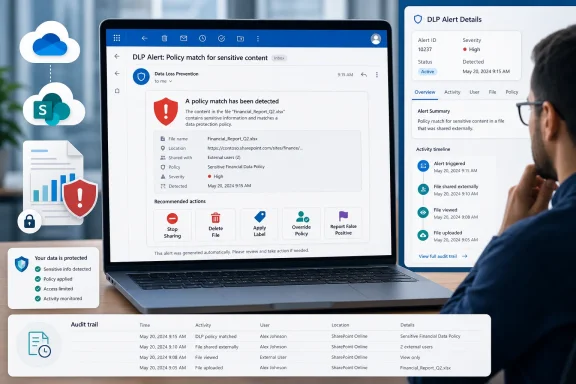The width and height of the screenshot is (576, 384).
Task: Click the sidebar icon below the back arrows
Action: click(117, 91)
